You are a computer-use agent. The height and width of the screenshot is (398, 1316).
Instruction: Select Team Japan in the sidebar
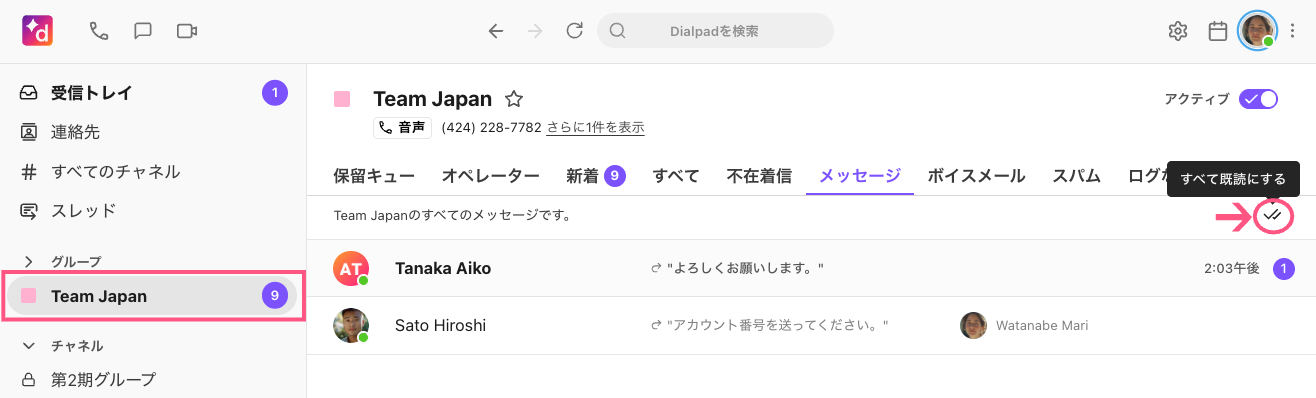click(x=152, y=296)
